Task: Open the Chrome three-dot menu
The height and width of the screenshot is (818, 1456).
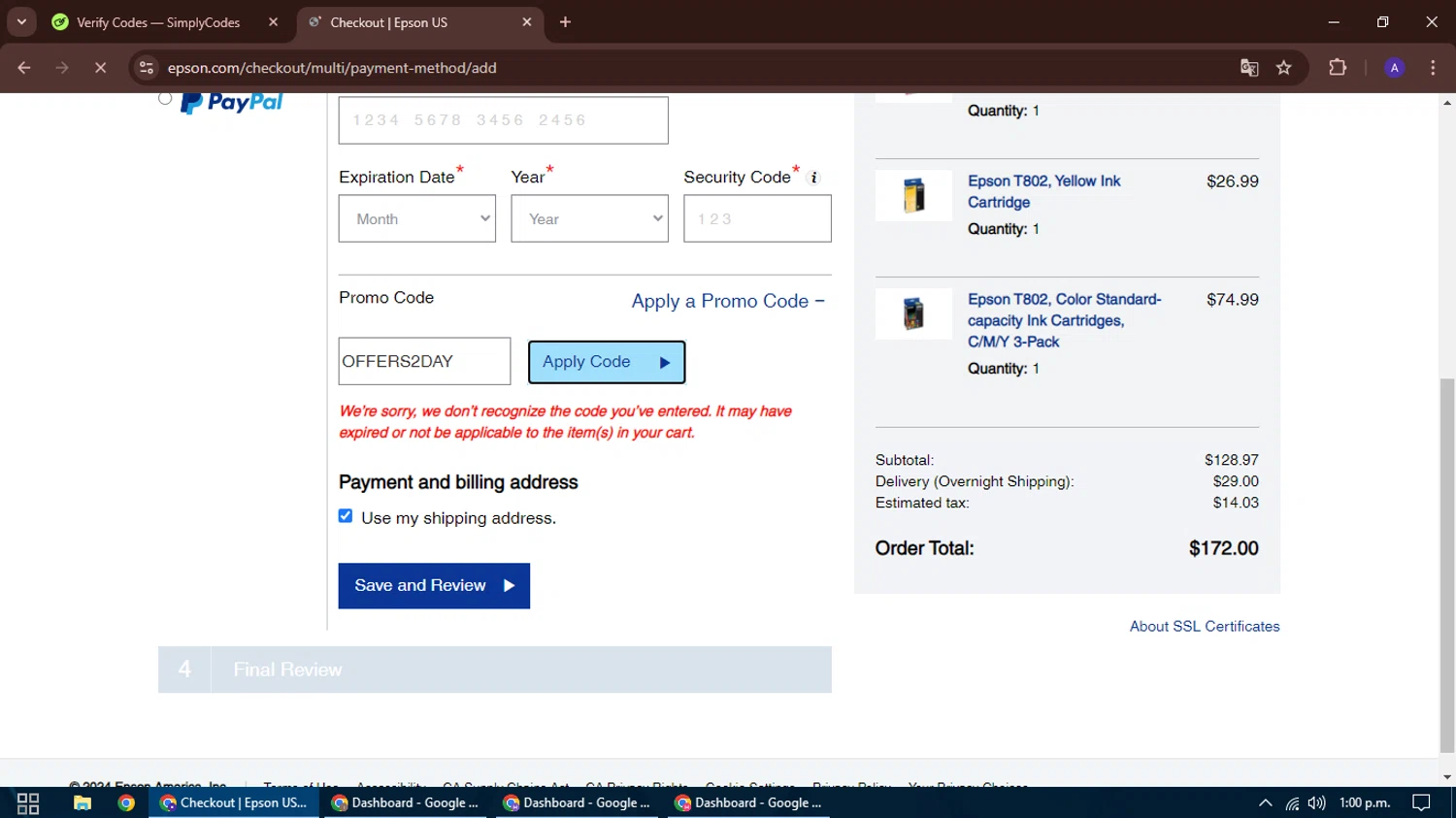Action: pos(1433,68)
